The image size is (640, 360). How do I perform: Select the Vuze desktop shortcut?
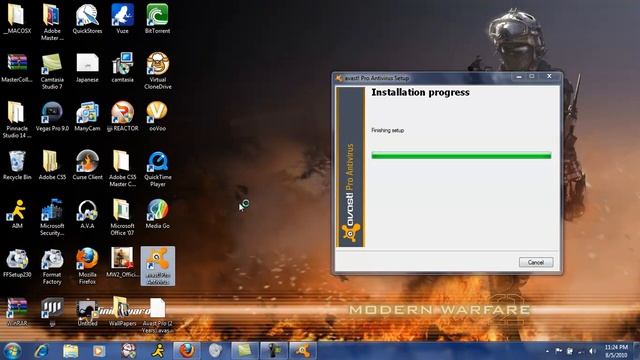click(x=122, y=18)
